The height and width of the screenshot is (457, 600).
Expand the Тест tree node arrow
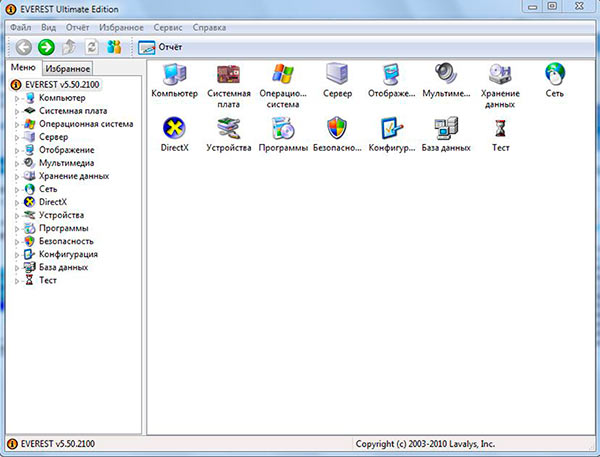click(x=17, y=281)
